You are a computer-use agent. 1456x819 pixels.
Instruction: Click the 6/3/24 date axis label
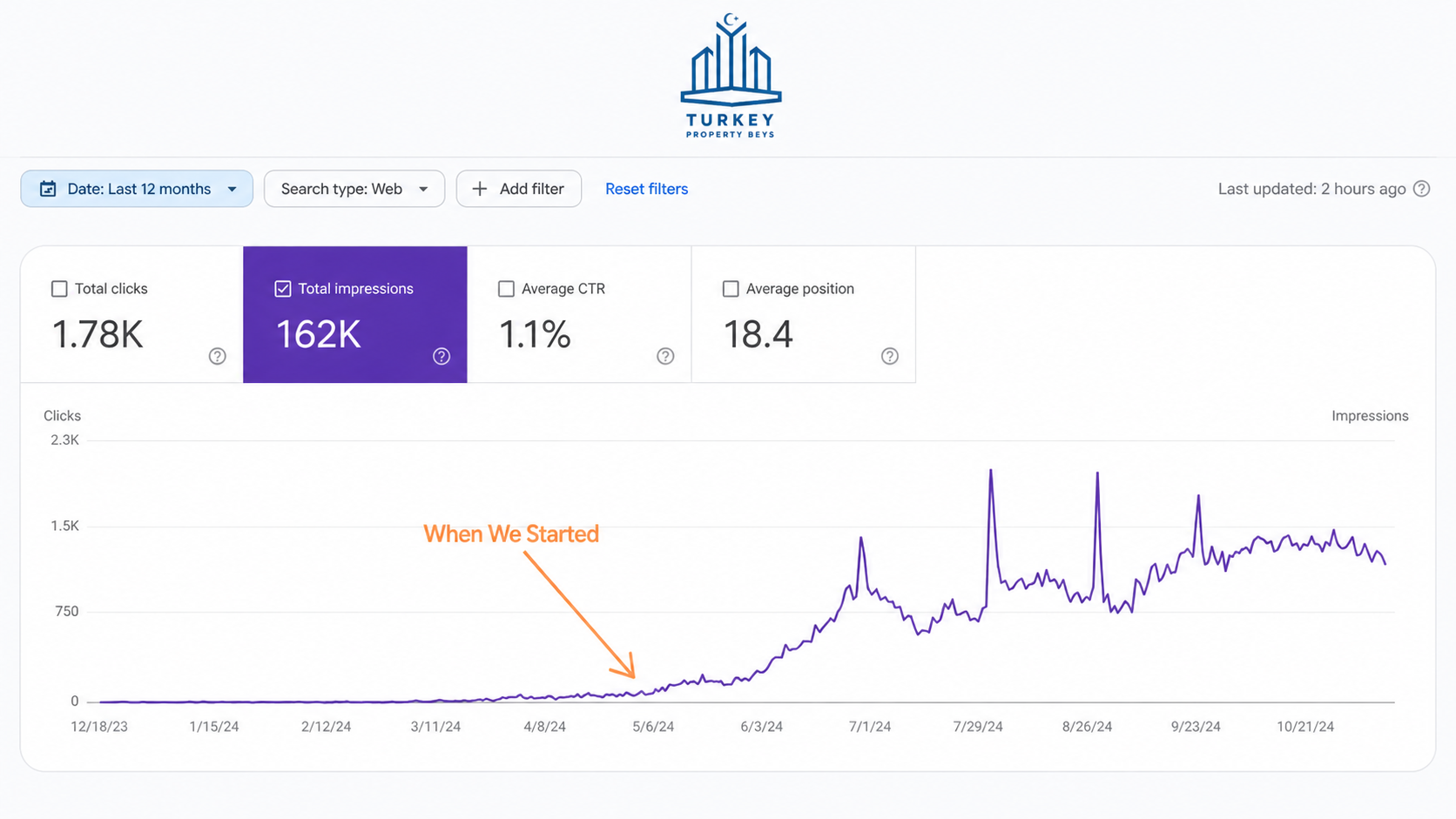(761, 727)
